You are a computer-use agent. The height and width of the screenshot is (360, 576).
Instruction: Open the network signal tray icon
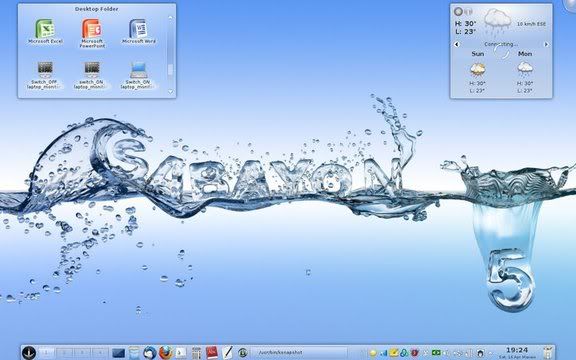click(x=384, y=353)
